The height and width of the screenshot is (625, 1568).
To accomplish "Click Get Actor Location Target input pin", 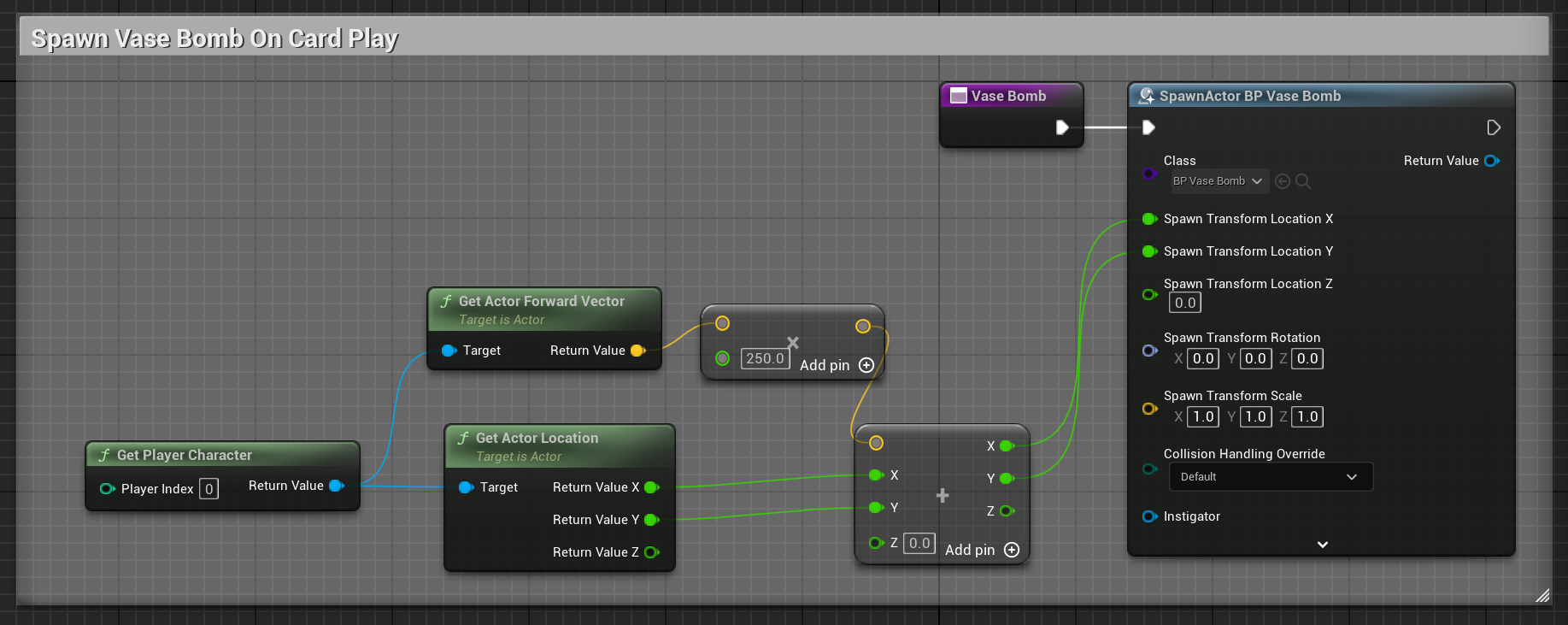I will pyautogui.click(x=466, y=487).
